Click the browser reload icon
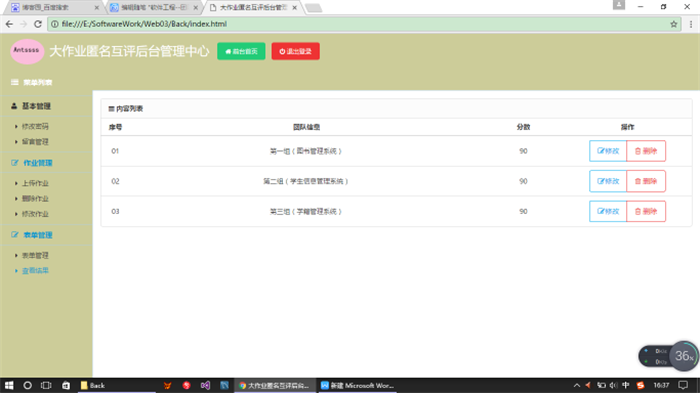Screen dimensions: 700x393 (38, 24)
